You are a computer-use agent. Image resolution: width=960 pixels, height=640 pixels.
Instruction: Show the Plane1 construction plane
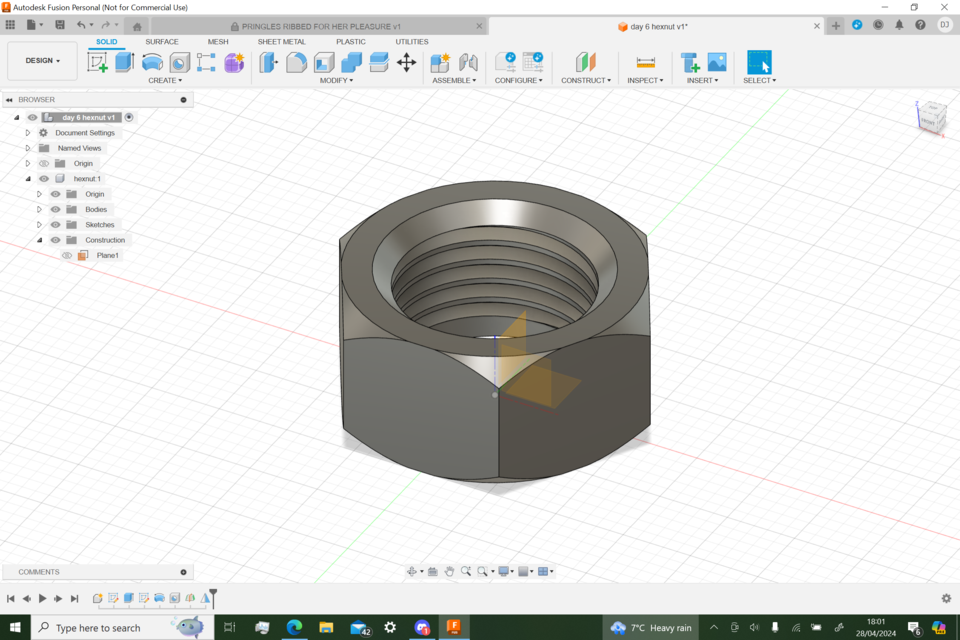tap(67, 255)
